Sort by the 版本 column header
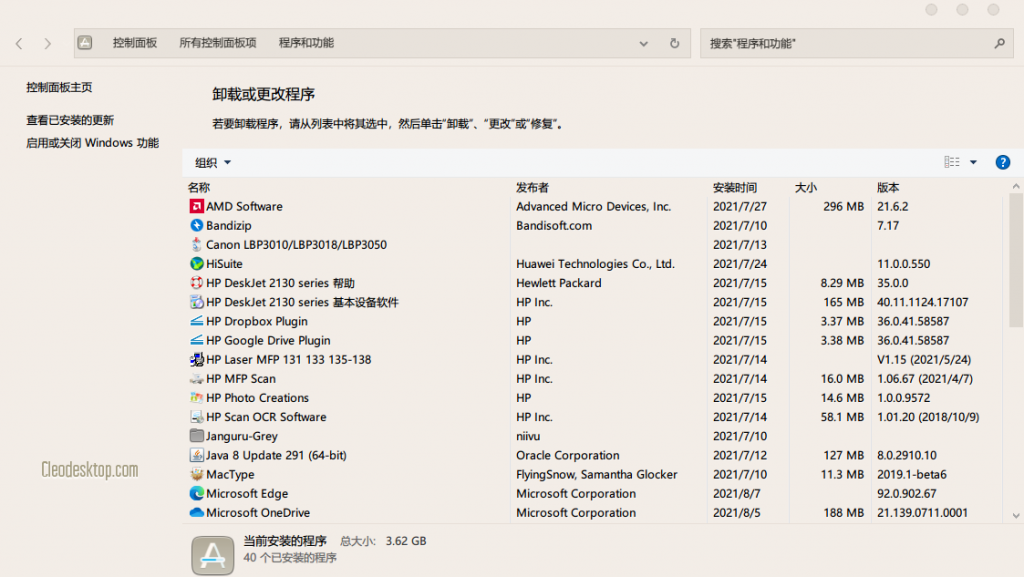The width and height of the screenshot is (1024, 577). coord(888,188)
